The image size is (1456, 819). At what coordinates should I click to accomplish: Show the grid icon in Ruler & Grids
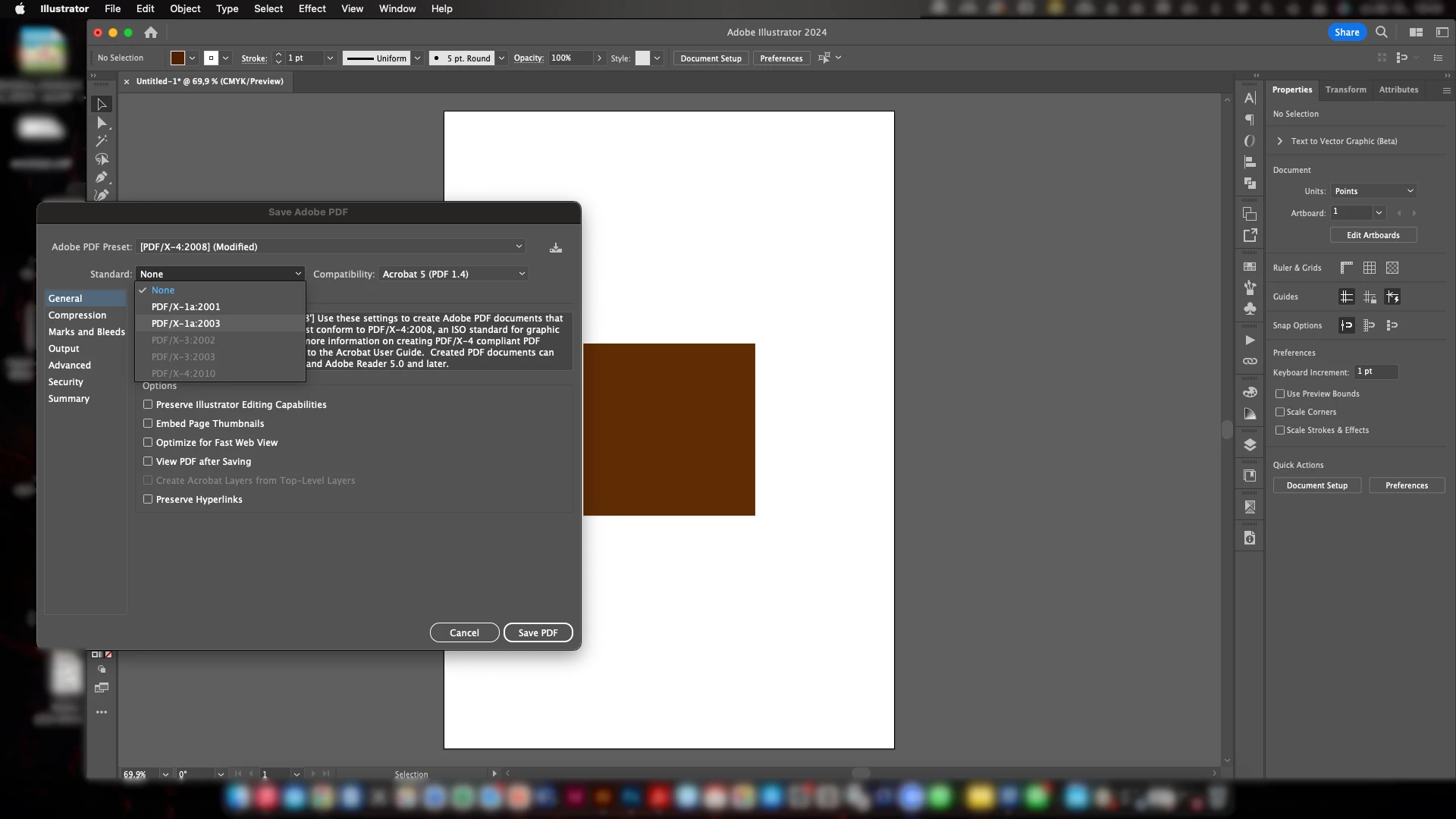[1370, 268]
